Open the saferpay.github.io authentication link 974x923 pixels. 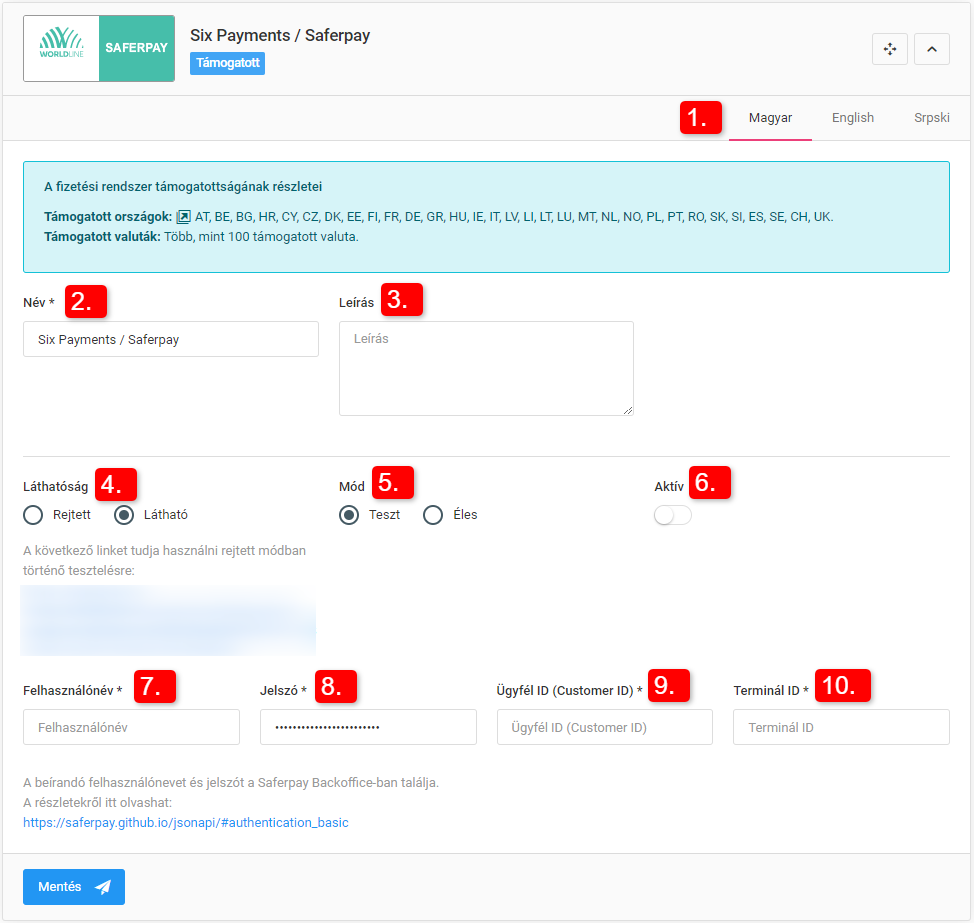(186, 823)
